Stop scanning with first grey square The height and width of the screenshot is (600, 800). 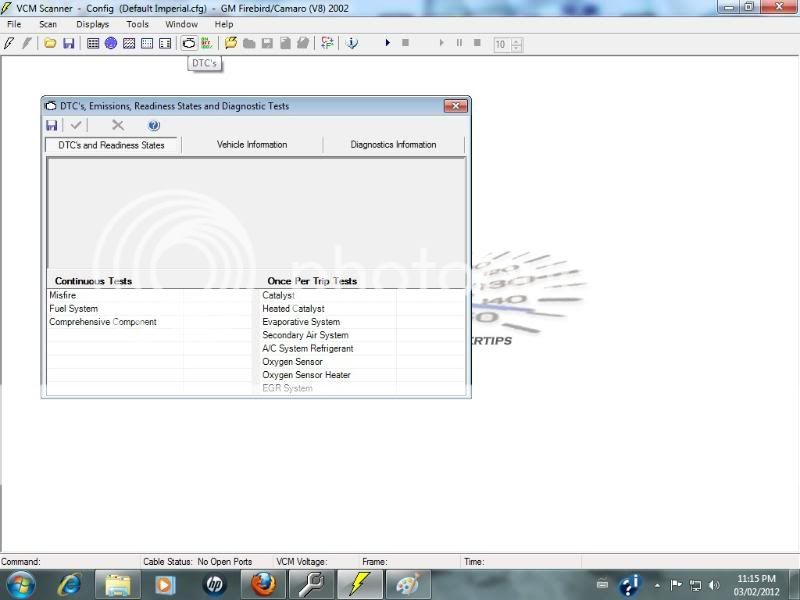pos(406,43)
